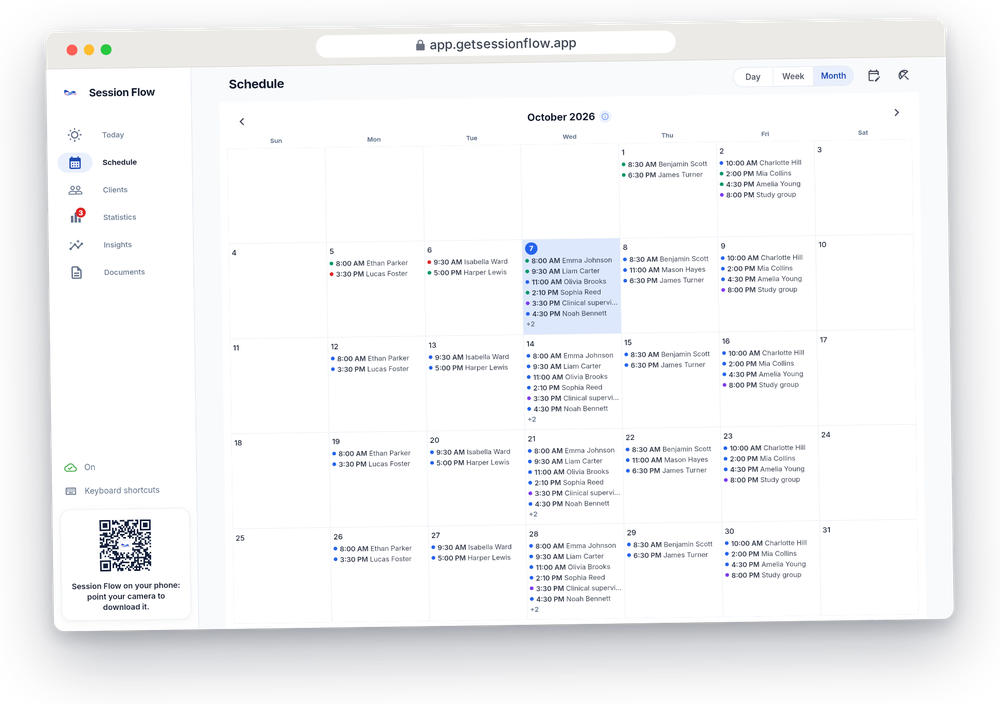Open Statistics in the sidebar
This screenshot has width=1000, height=704.
point(119,217)
